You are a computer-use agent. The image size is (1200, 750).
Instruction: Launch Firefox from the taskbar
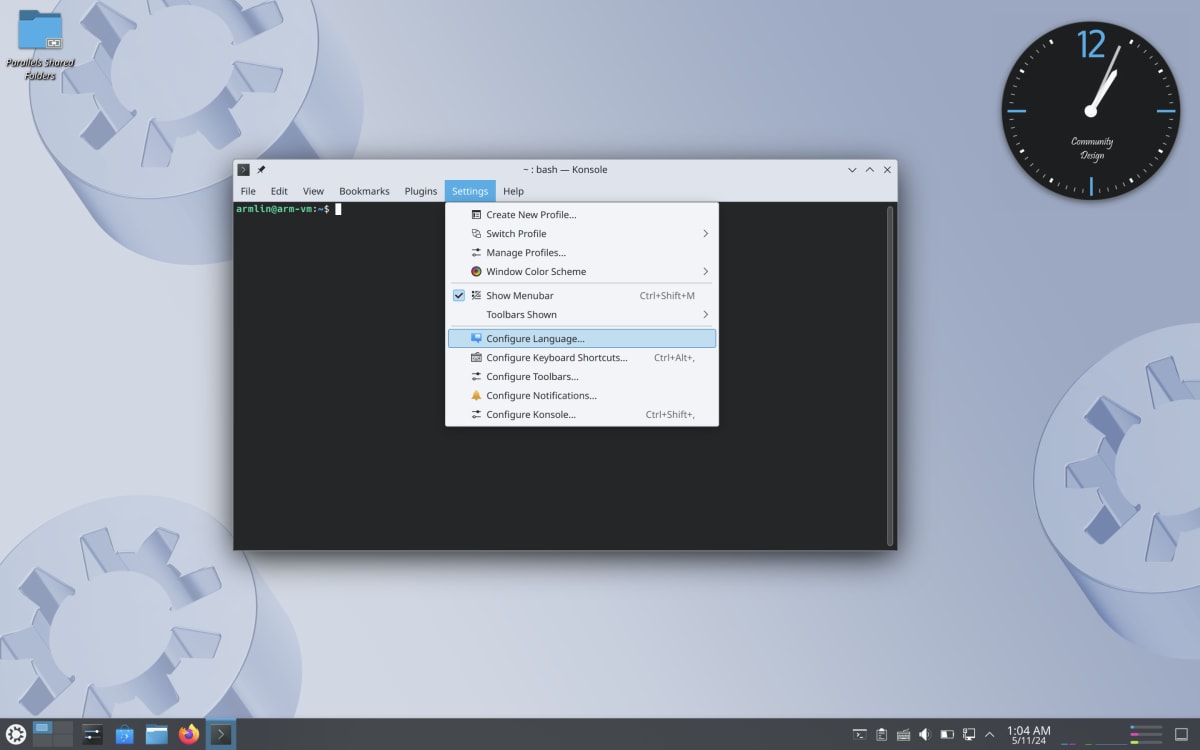(189, 734)
